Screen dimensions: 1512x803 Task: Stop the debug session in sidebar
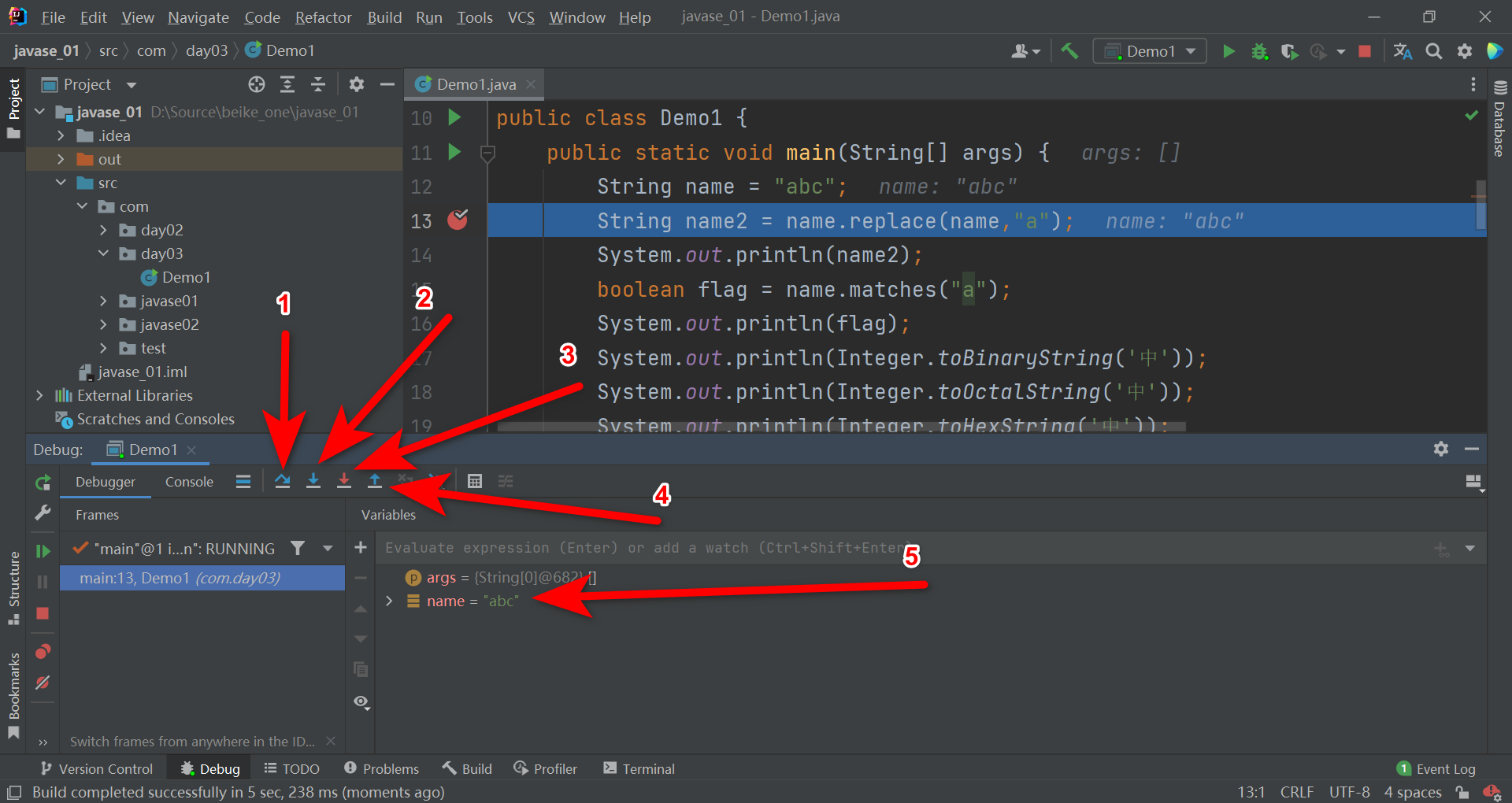click(43, 613)
